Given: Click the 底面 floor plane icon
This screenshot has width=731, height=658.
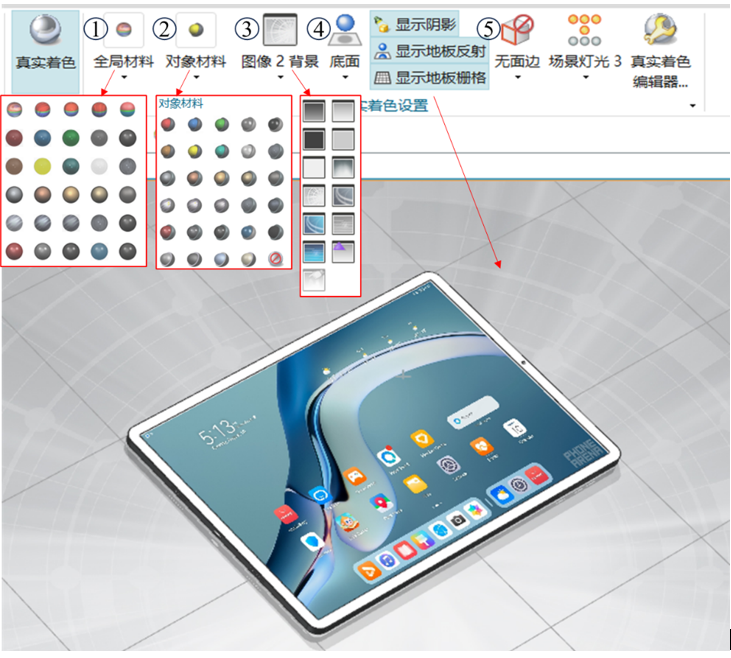Looking at the screenshot, I should click(x=345, y=30).
